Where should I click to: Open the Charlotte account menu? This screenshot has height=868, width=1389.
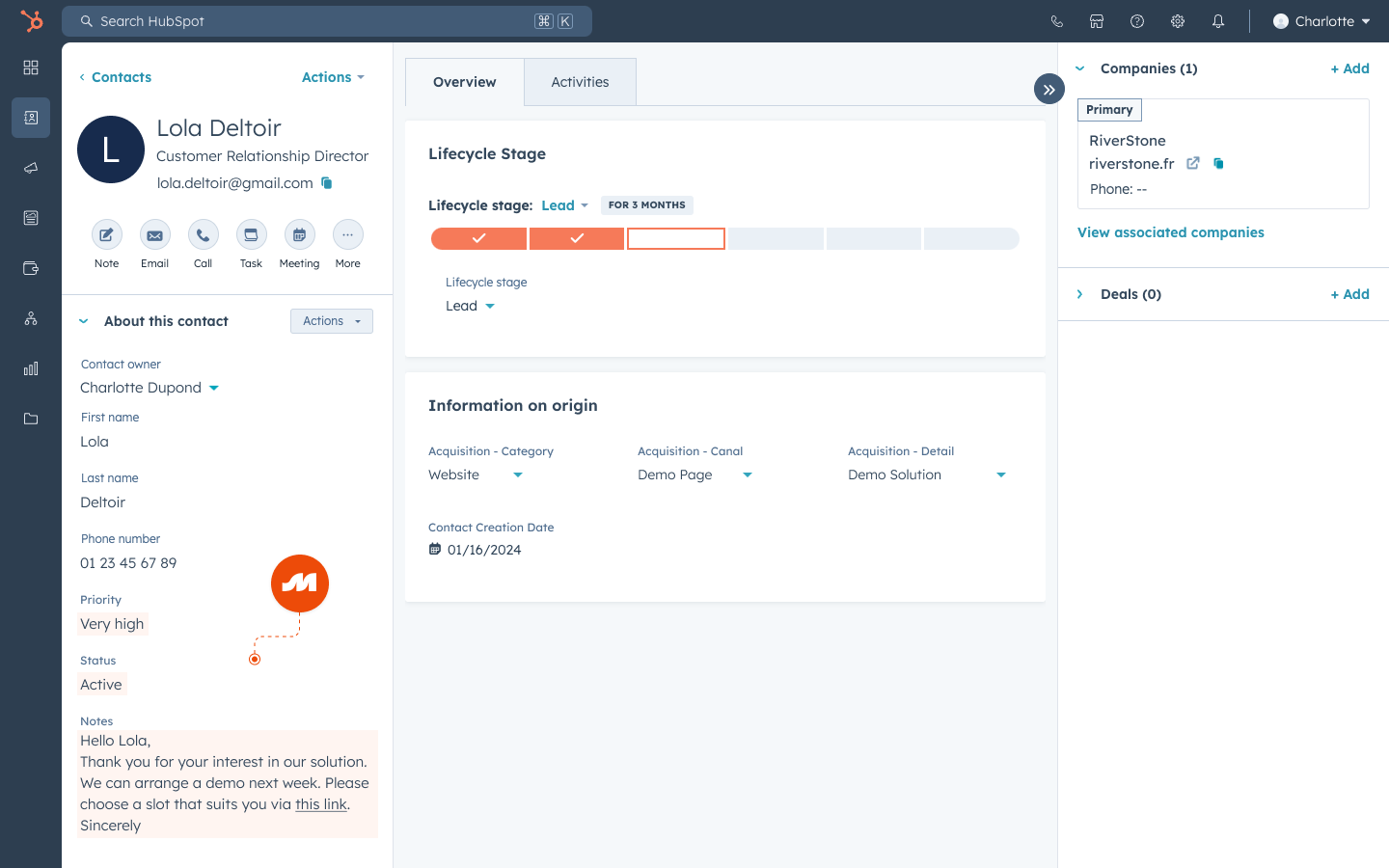tap(1321, 21)
